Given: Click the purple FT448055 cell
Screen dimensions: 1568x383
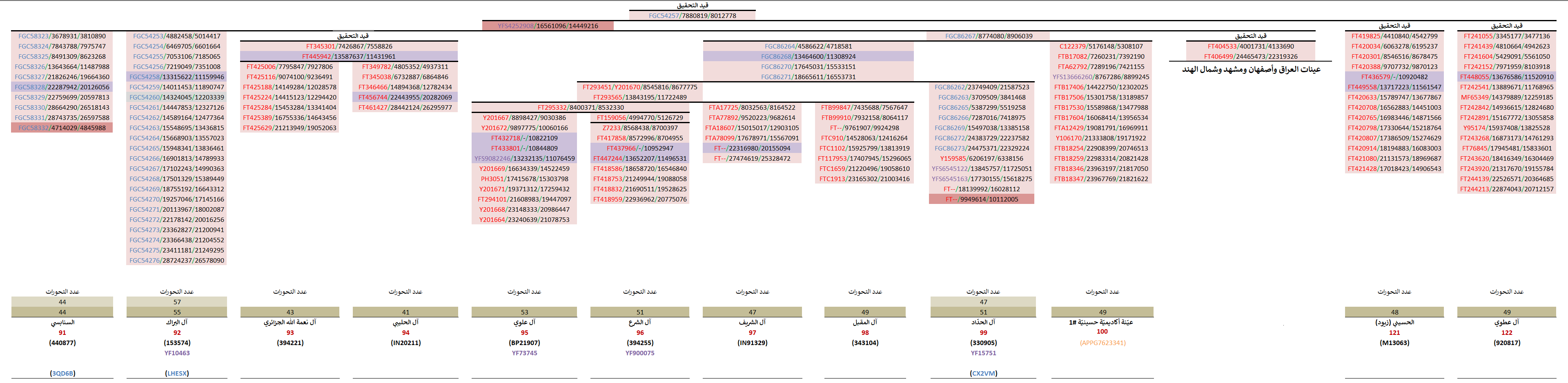Looking at the screenshot, I should 1506,77.
